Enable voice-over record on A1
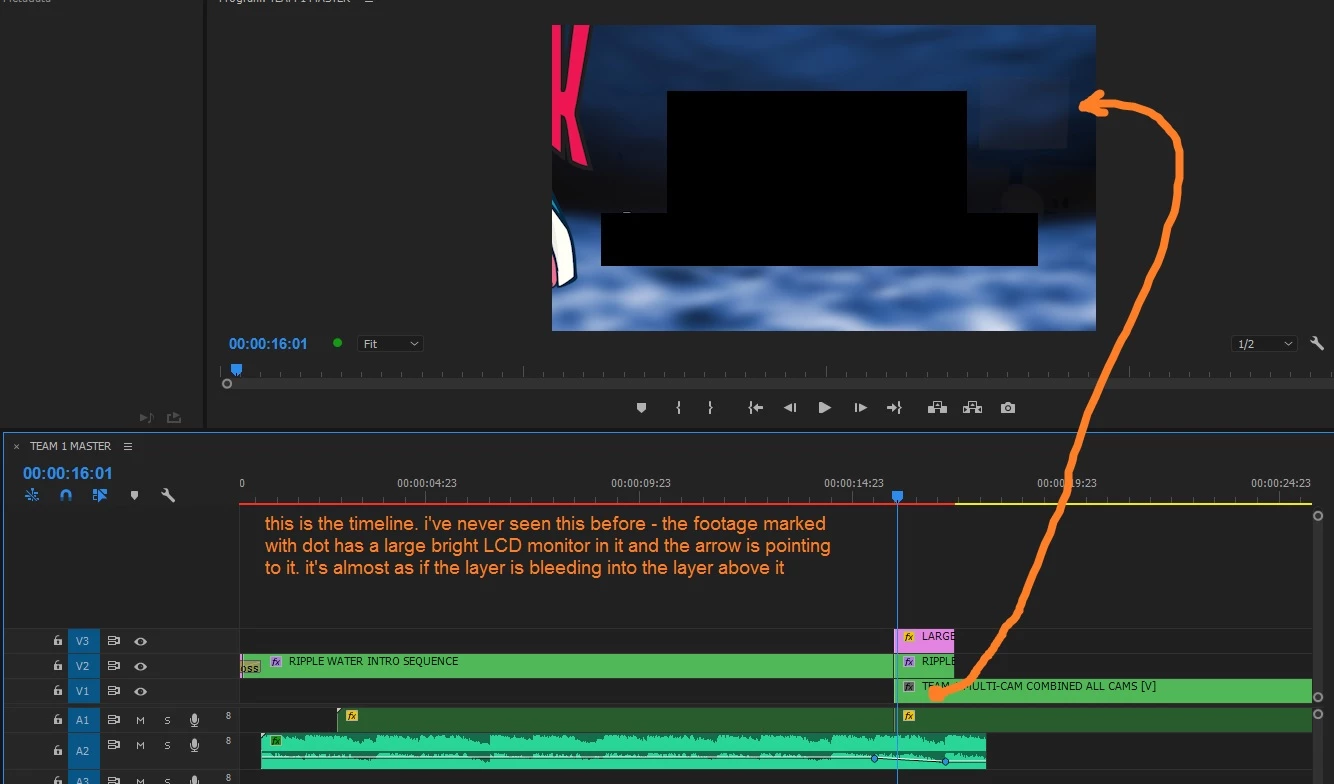The image size is (1334, 784). [194, 720]
